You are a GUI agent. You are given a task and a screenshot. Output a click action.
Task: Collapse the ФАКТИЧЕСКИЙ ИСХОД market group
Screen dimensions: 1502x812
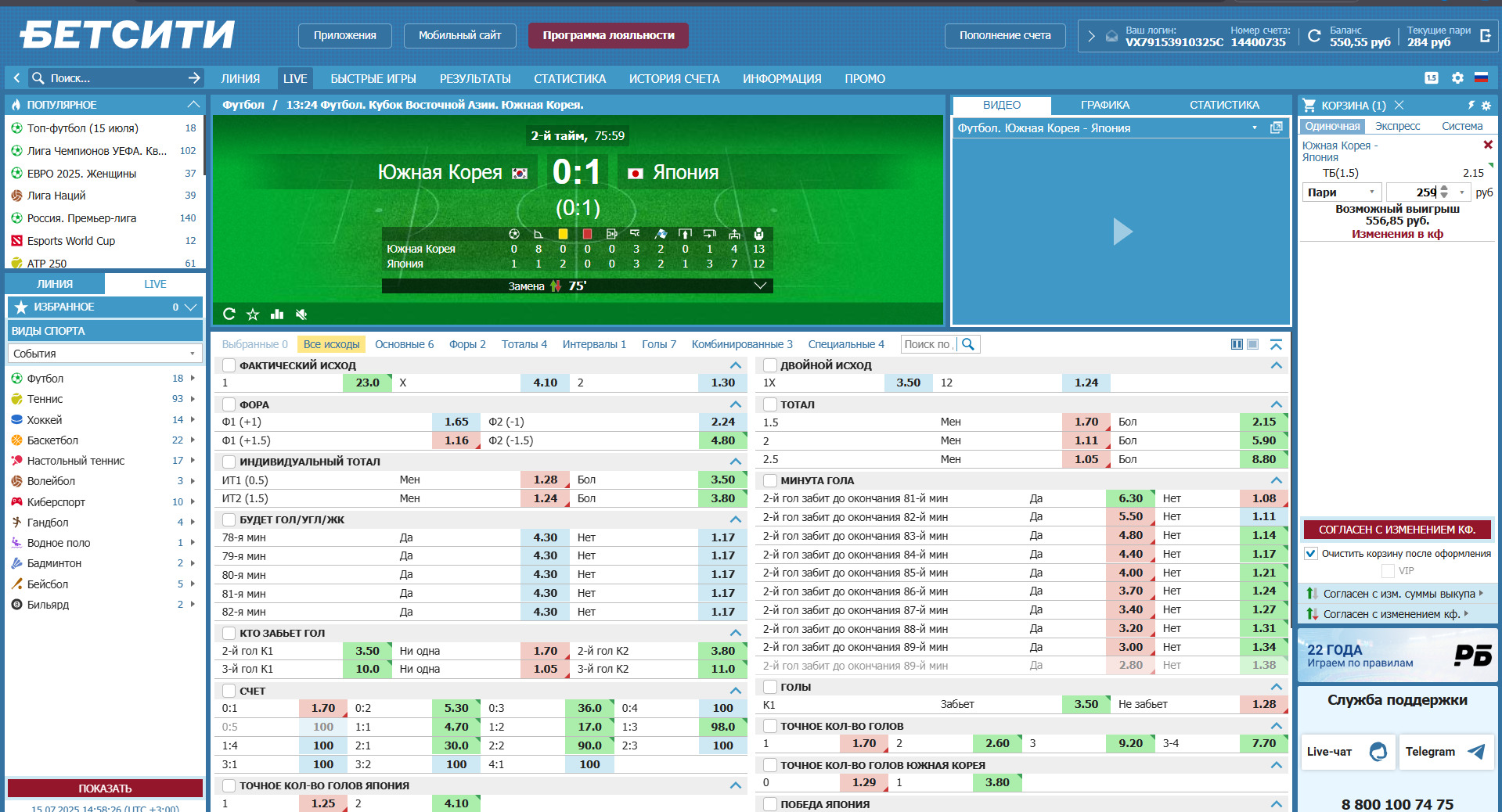coord(735,365)
